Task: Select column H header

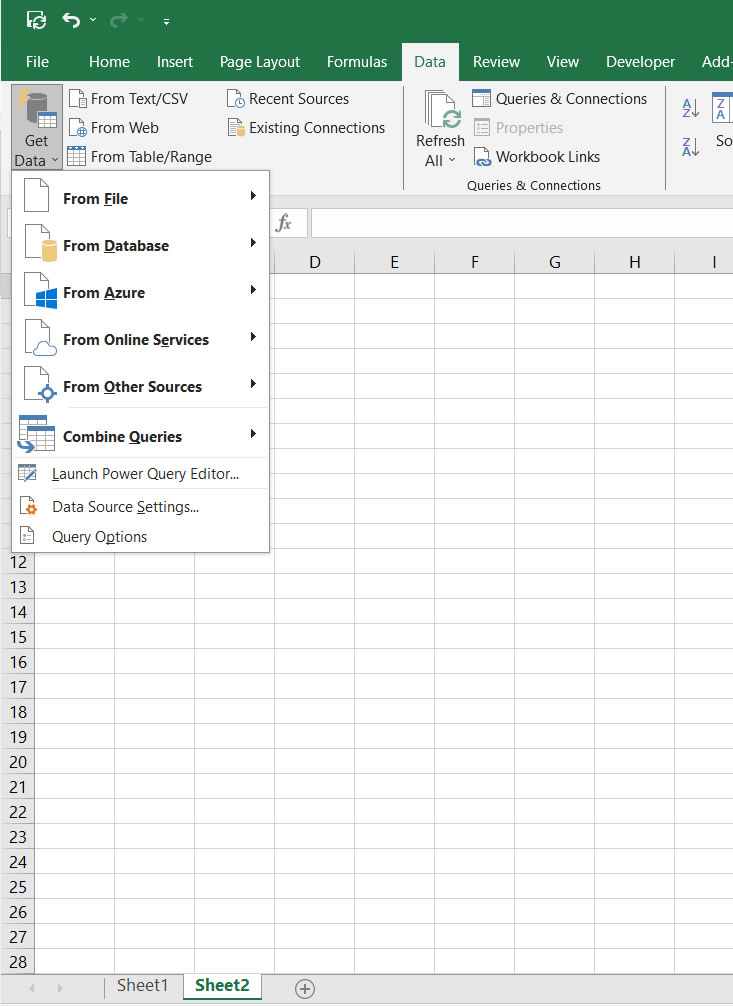Action: point(635,262)
